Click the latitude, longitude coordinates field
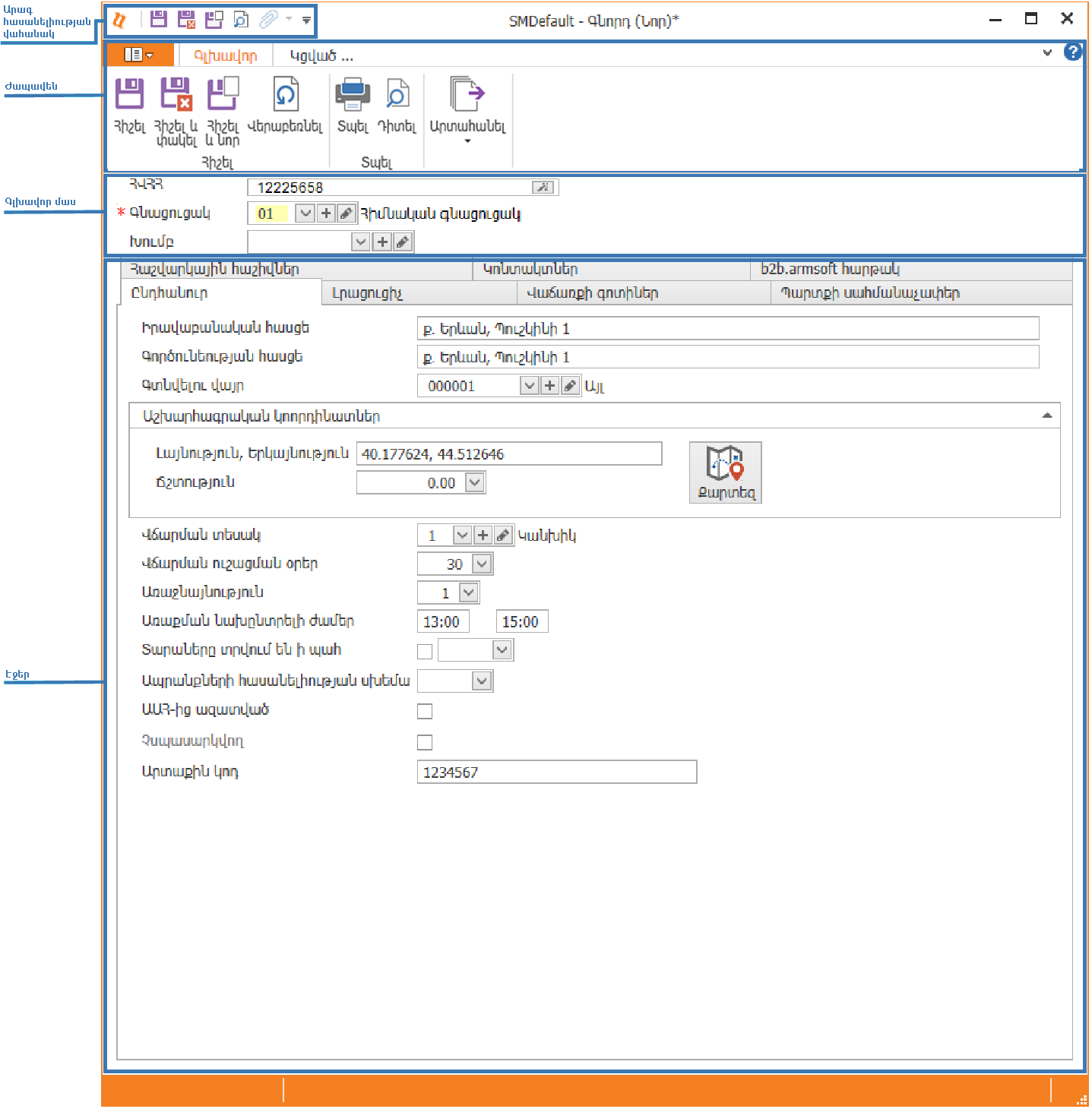The height and width of the screenshot is (1109, 1092). pyautogui.click(x=509, y=453)
